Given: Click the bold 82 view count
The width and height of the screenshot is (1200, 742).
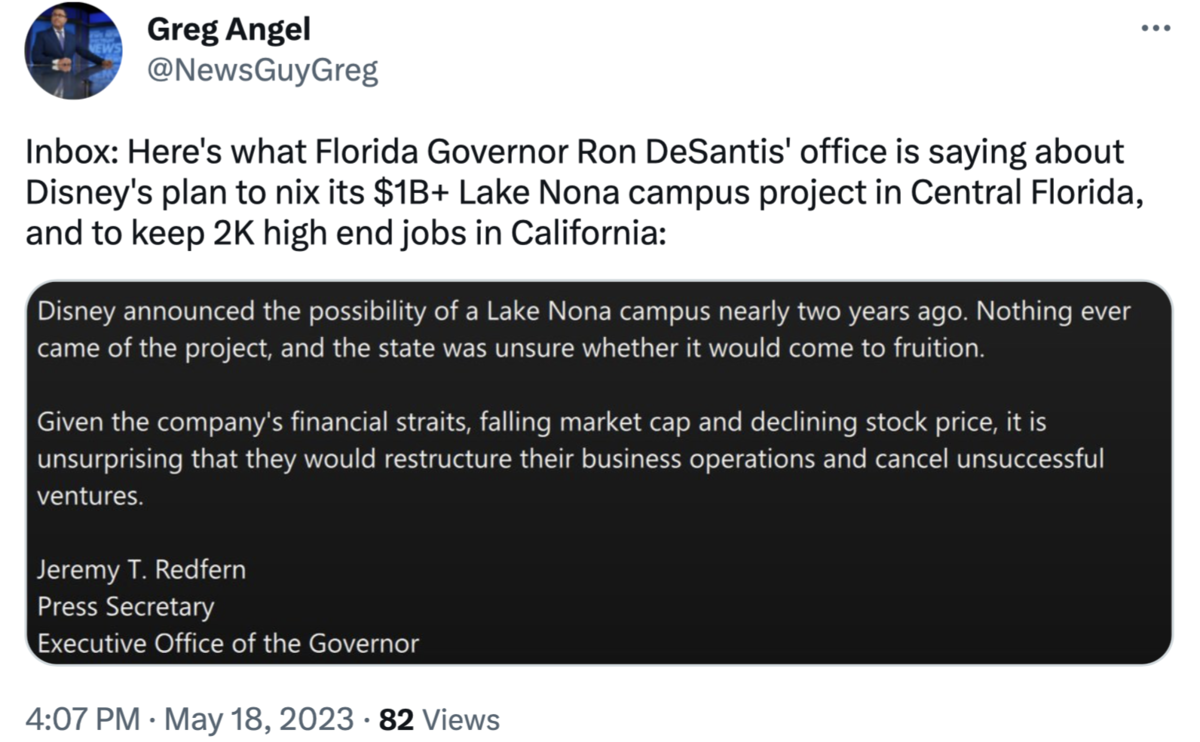Looking at the screenshot, I should pos(397,718).
